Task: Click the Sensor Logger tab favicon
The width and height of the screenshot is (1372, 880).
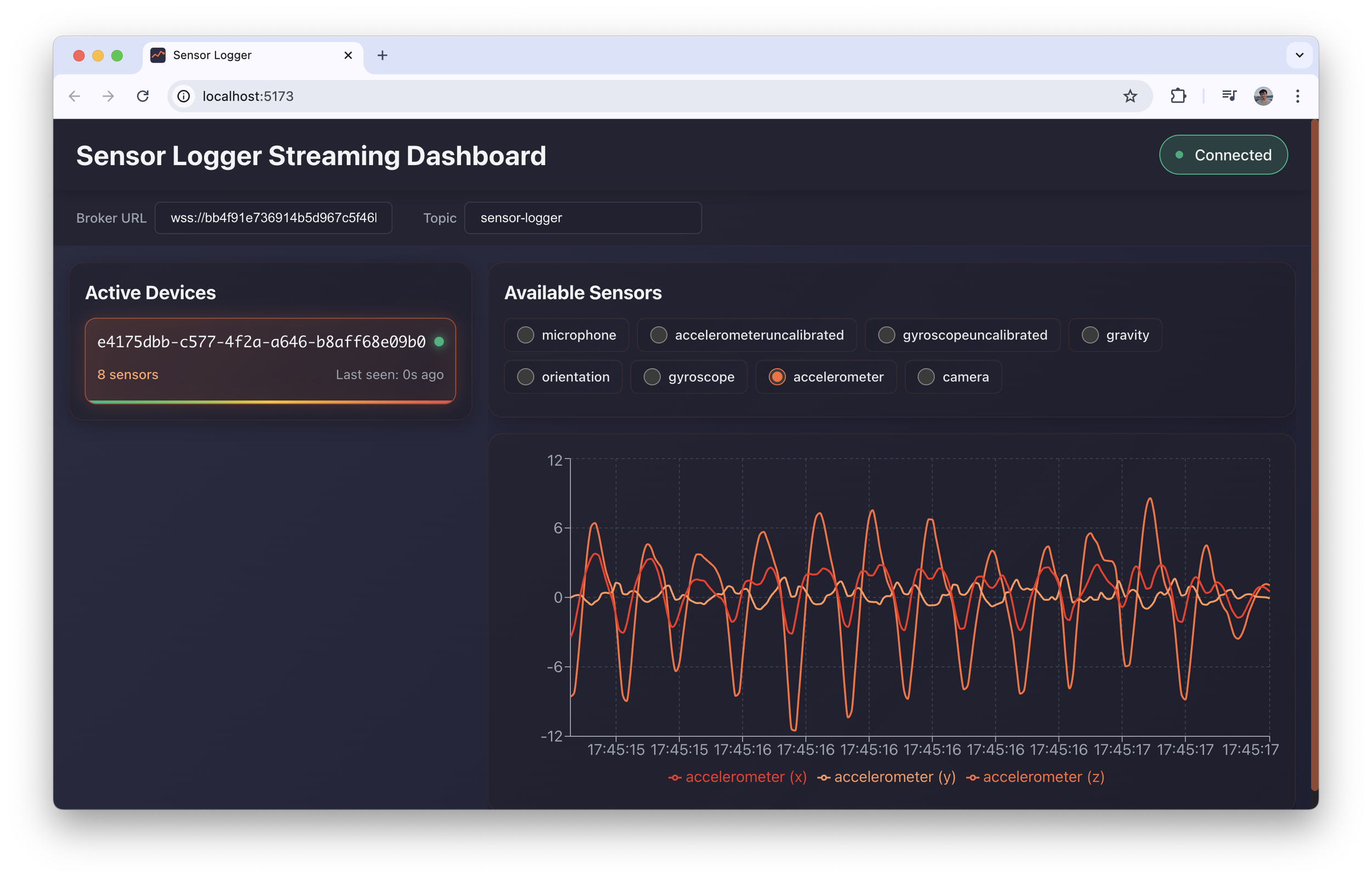Action: coord(158,55)
